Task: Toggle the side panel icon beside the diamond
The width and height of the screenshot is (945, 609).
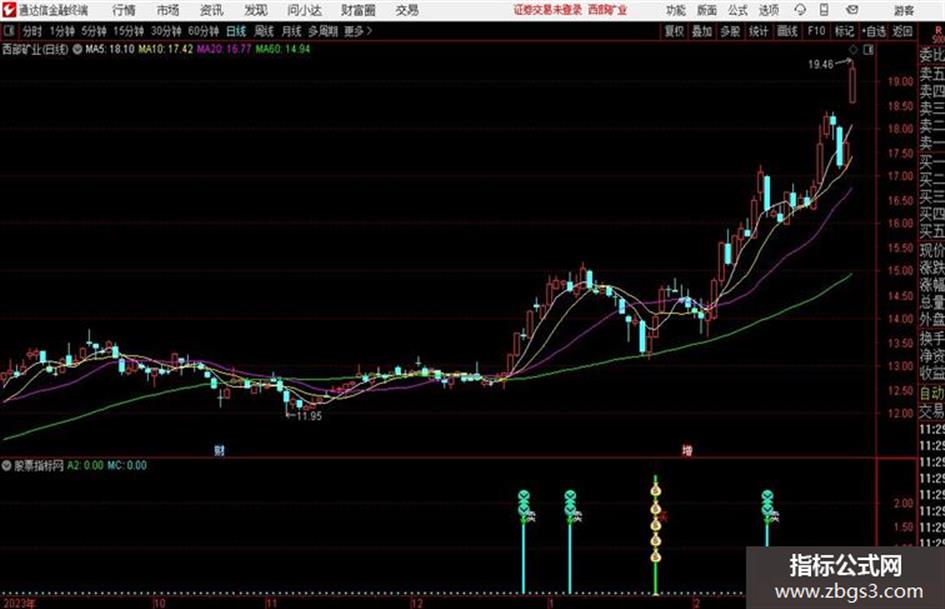Action: (x=868, y=50)
